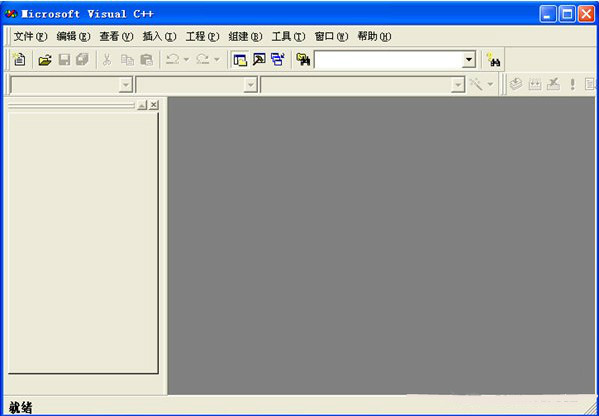Click the workspace panel expand button
Screen dimensions: 599x416
[x=142, y=105]
